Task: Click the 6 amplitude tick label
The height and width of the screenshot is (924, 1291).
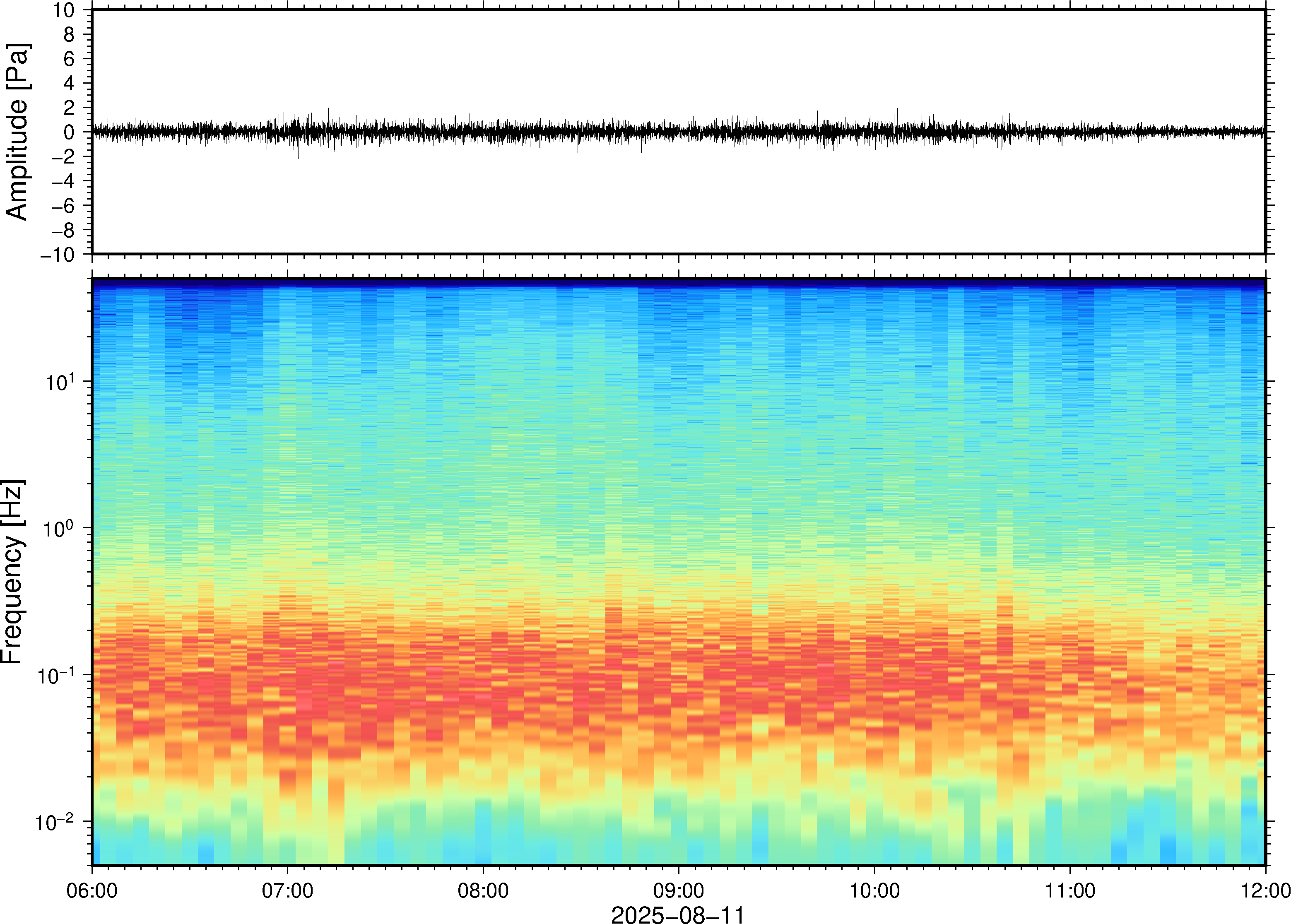Action: [x=70, y=59]
